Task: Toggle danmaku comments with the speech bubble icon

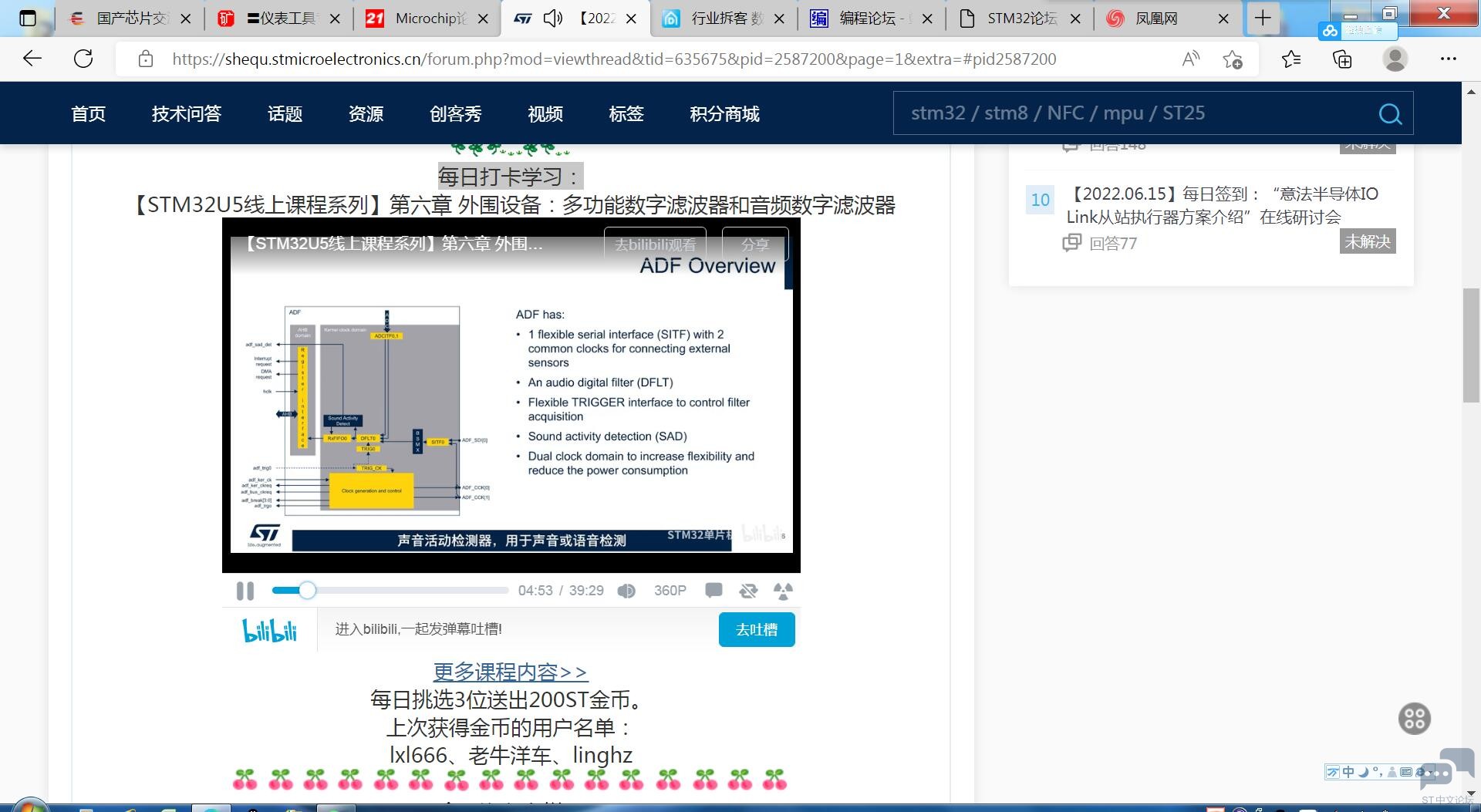Action: 714,591
